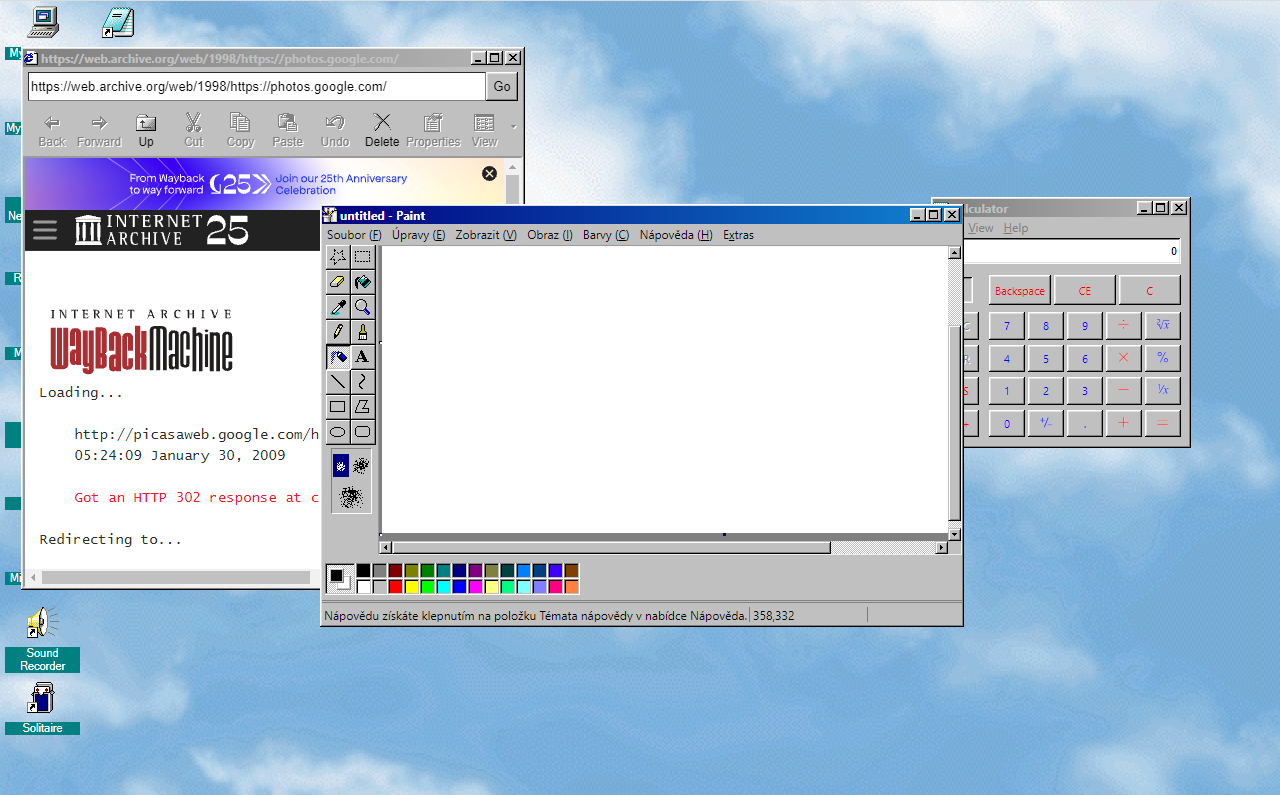Select the Rectangle shape tool
The image size is (1280, 795).
338,407
